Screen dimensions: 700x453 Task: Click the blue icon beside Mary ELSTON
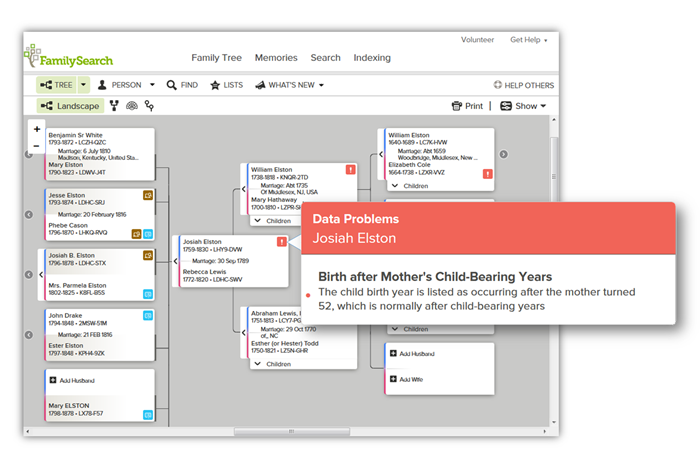pyautogui.click(x=148, y=415)
